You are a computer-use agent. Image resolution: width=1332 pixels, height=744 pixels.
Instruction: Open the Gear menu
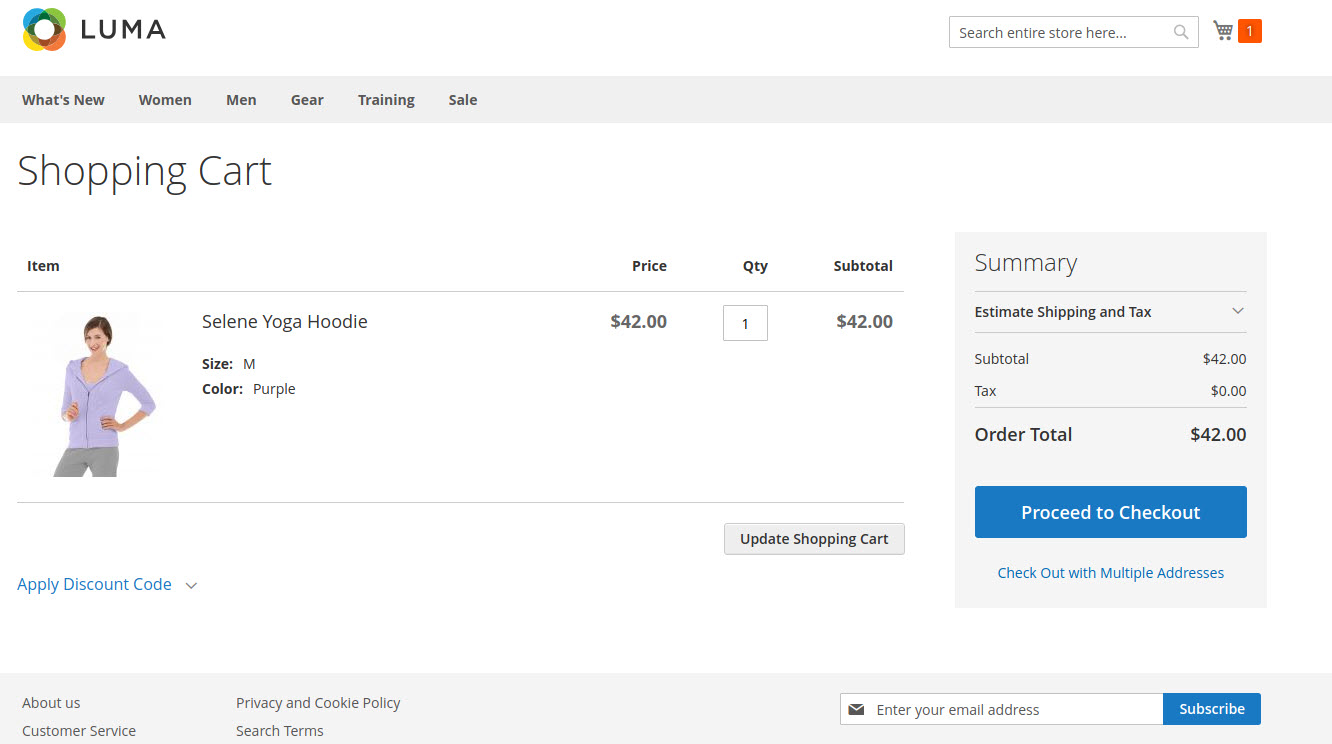click(x=307, y=100)
